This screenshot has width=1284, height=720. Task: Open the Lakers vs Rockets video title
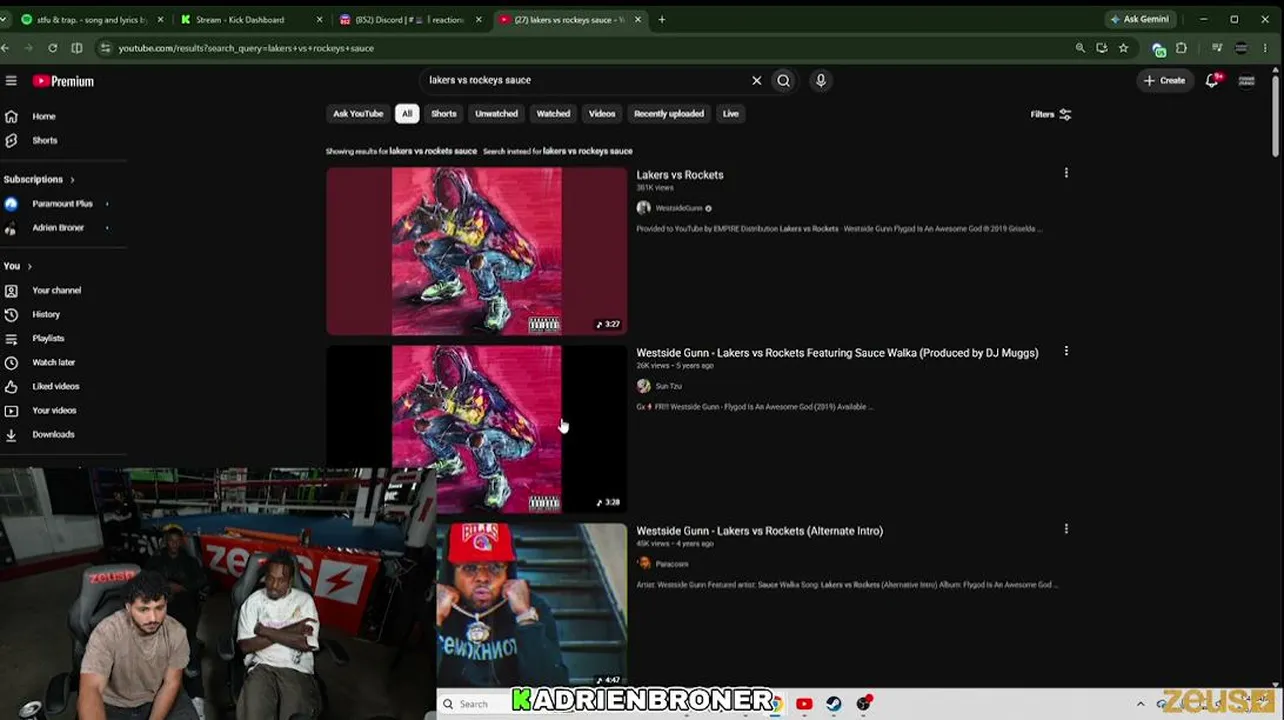(x=680, y=175)
